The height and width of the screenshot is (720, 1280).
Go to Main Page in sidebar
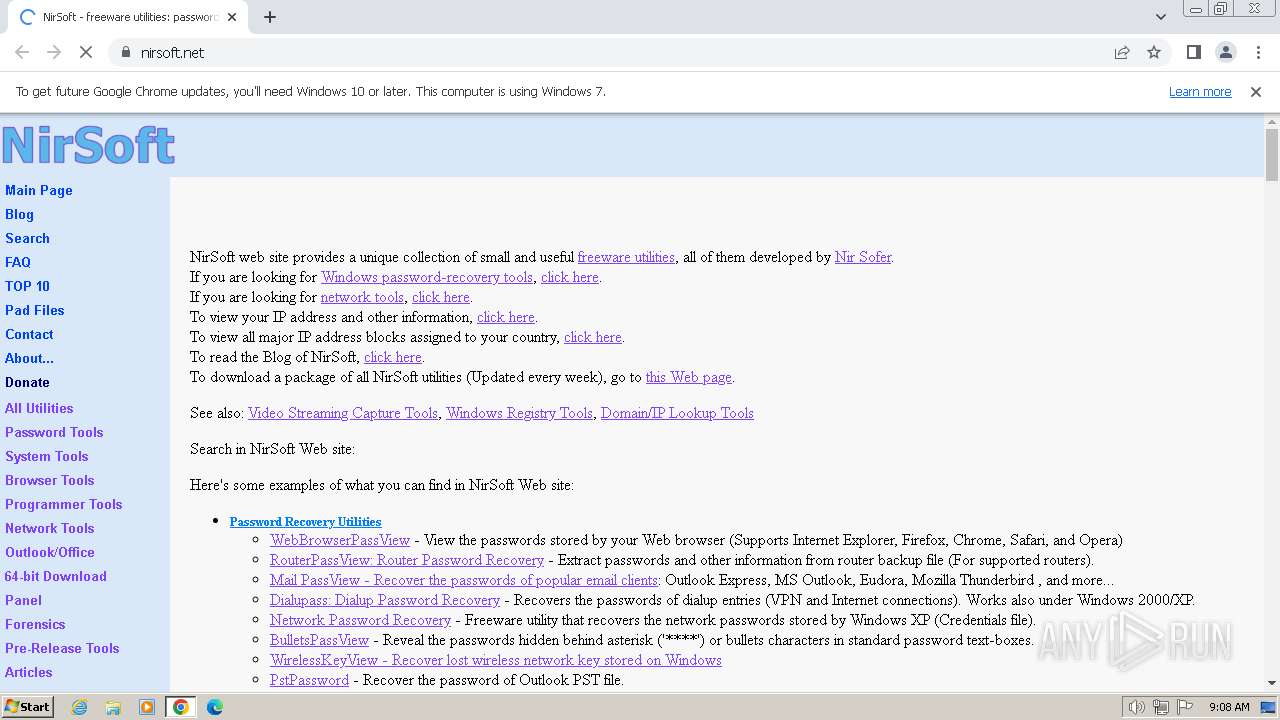pyautogui.click(x=39, y=190)
